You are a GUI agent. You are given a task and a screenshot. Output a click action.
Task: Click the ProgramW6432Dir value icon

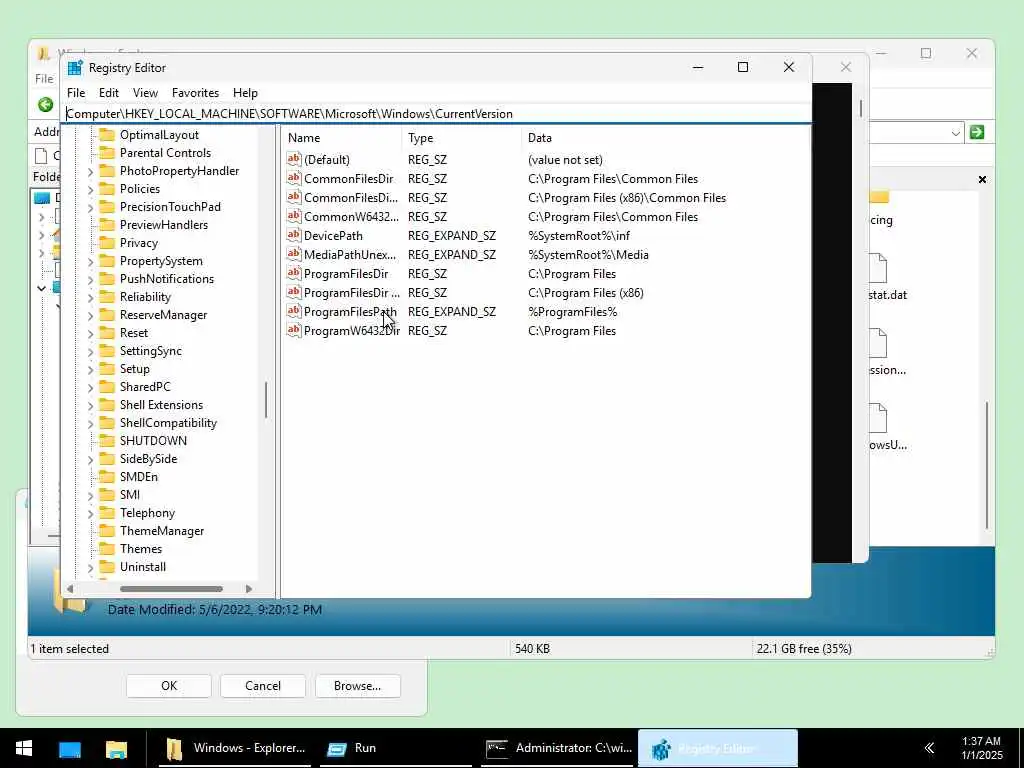[x=294, y=330]
